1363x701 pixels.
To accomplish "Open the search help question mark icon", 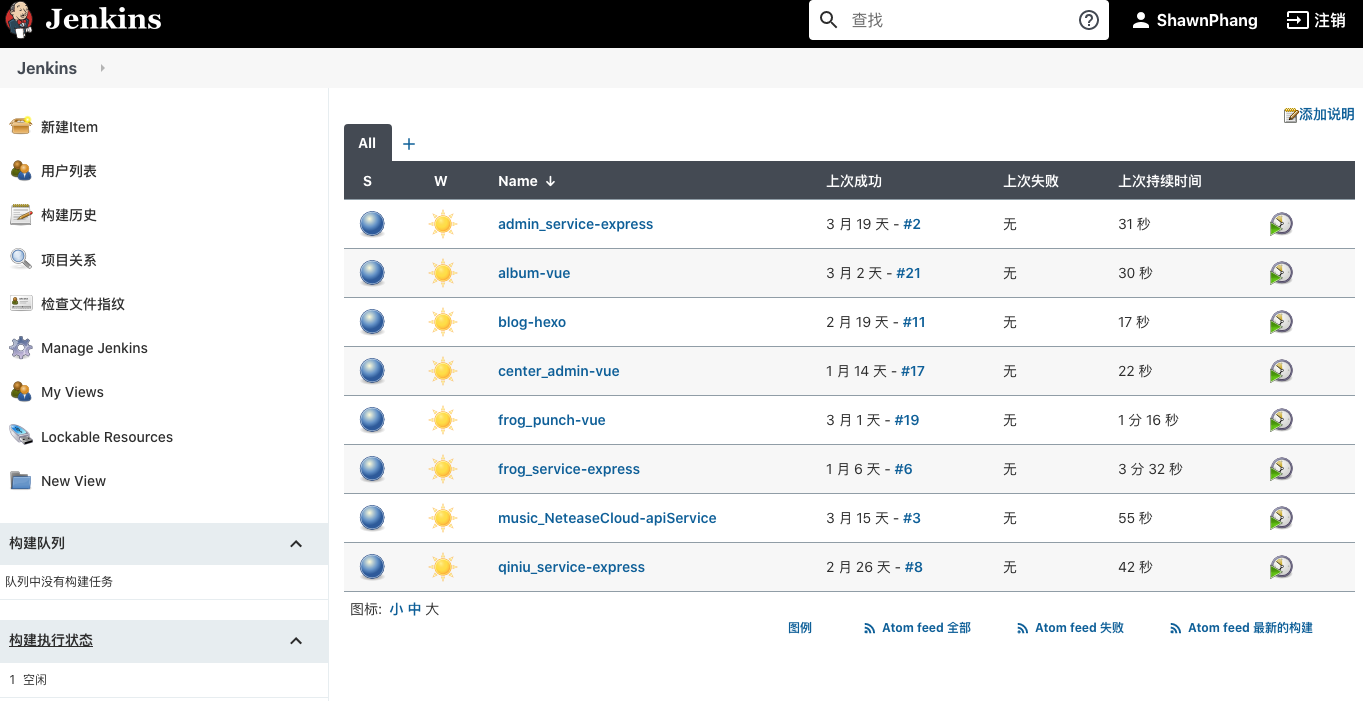I will pos(1089,20).
